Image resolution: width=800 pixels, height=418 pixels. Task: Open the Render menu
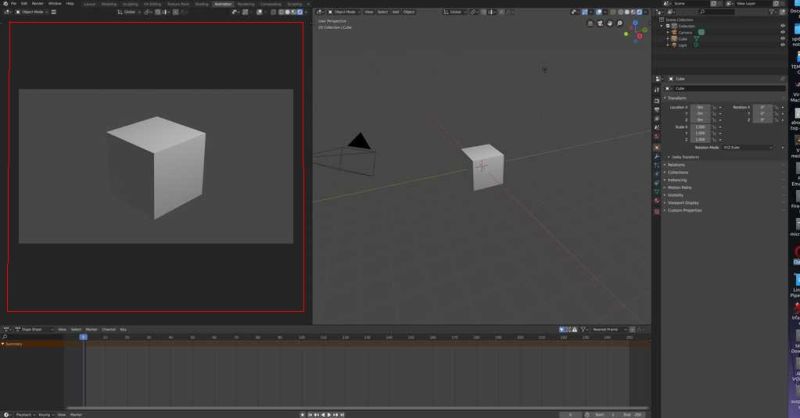(37, 4)
